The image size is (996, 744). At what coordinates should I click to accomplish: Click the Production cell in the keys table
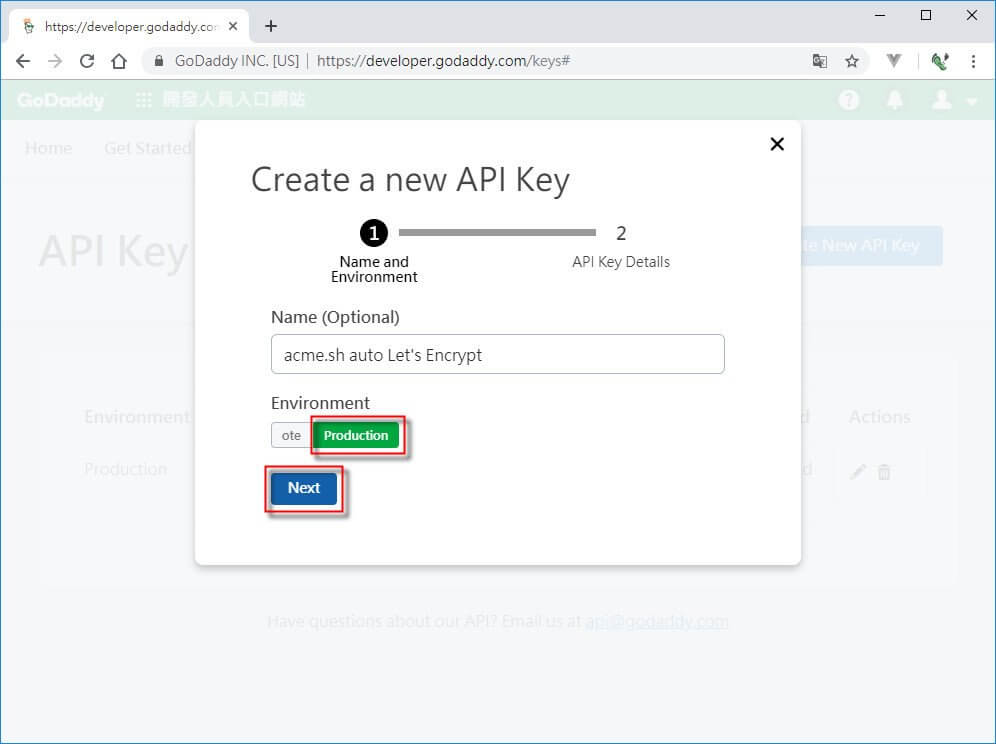126,469
